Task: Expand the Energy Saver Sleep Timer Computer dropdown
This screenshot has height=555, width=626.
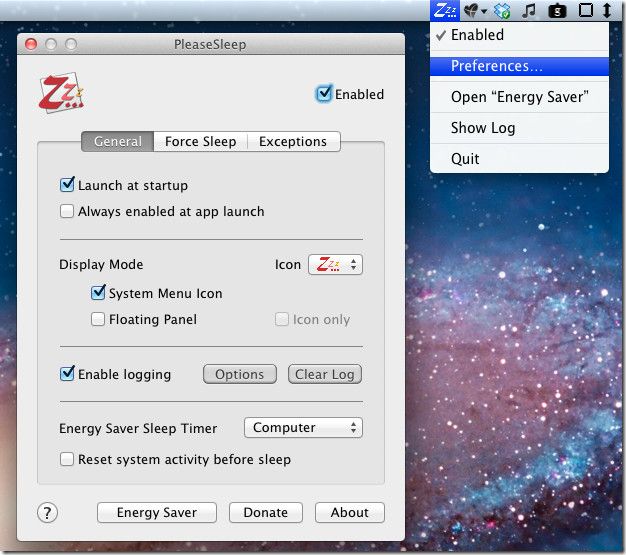Action: [x=303, y=428]
